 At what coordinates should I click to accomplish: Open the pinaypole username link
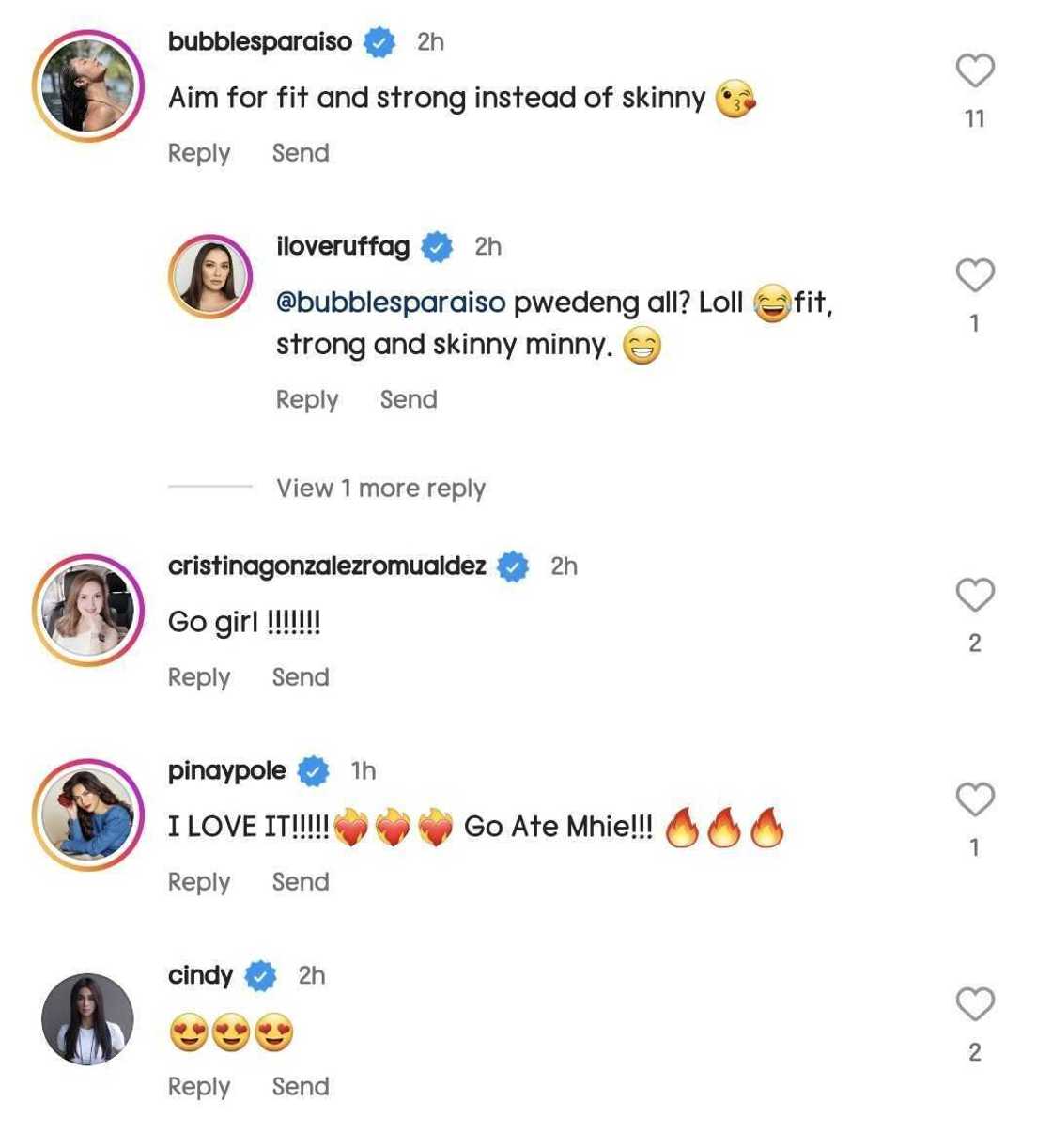point(226,771)
